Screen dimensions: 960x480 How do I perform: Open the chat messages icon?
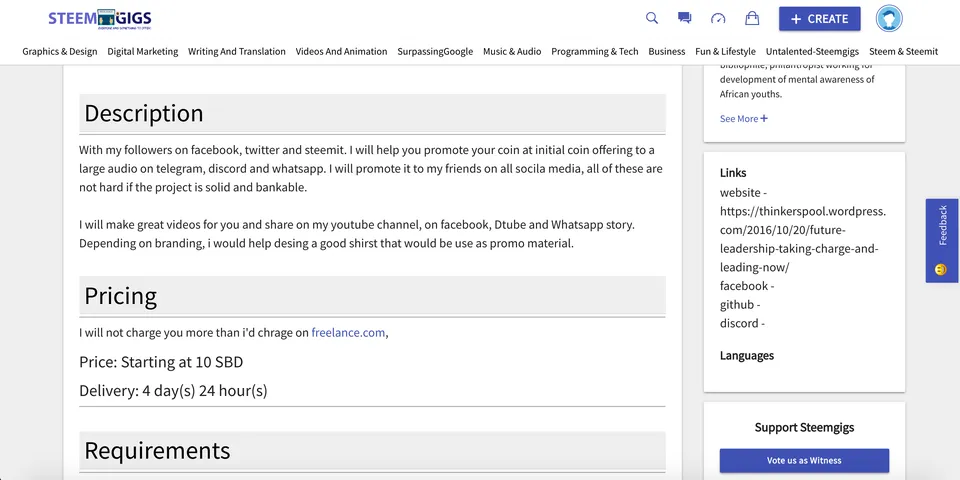(684, 18)
